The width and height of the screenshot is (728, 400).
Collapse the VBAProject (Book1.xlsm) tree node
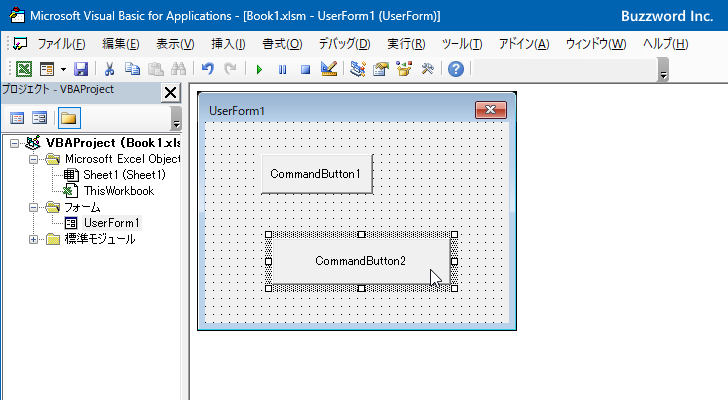point(14,143)
